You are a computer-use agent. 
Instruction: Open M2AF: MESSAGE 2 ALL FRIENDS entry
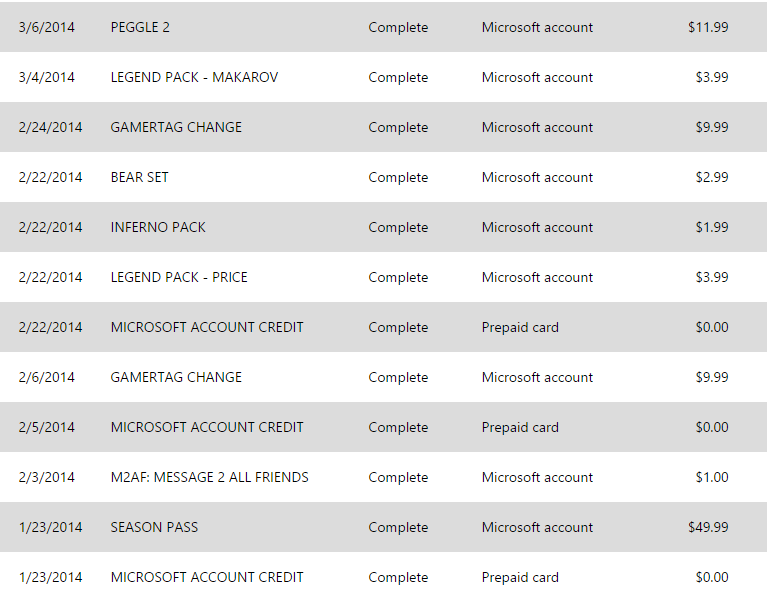[209, 477]
